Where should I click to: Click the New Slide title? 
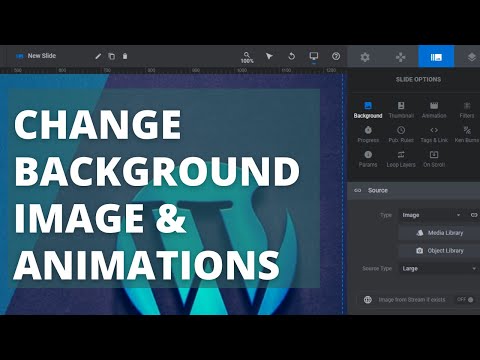(x=42, y=56)
